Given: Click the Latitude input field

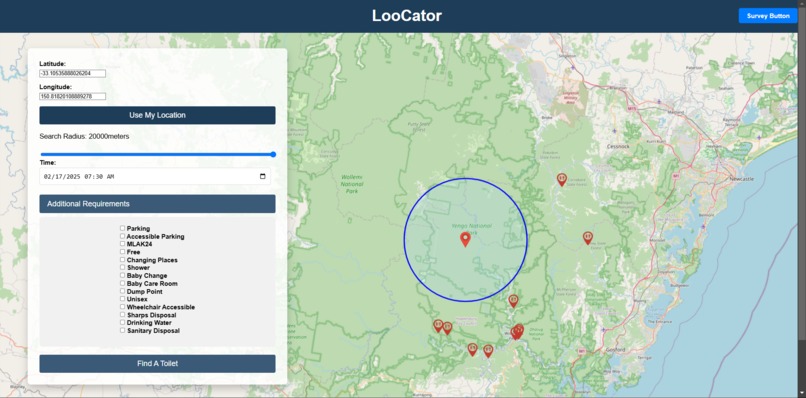Looking at the screenshot, I should pyautogui.click(x=72, y=74).
